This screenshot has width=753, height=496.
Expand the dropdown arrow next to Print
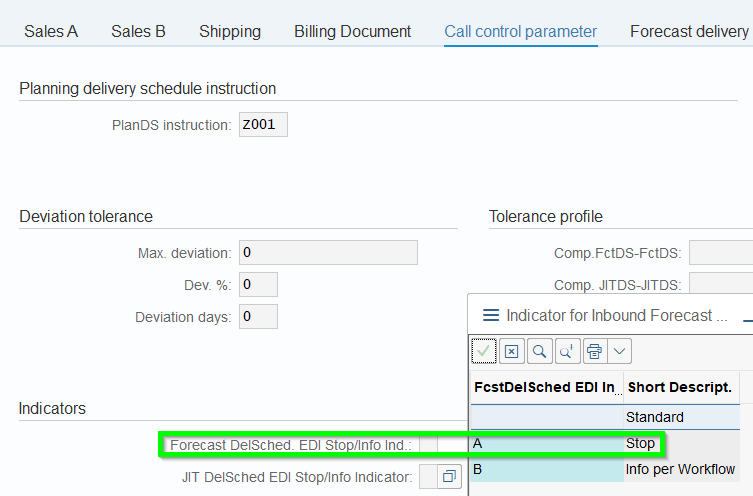pyautogui.click(x=619, y=351)
